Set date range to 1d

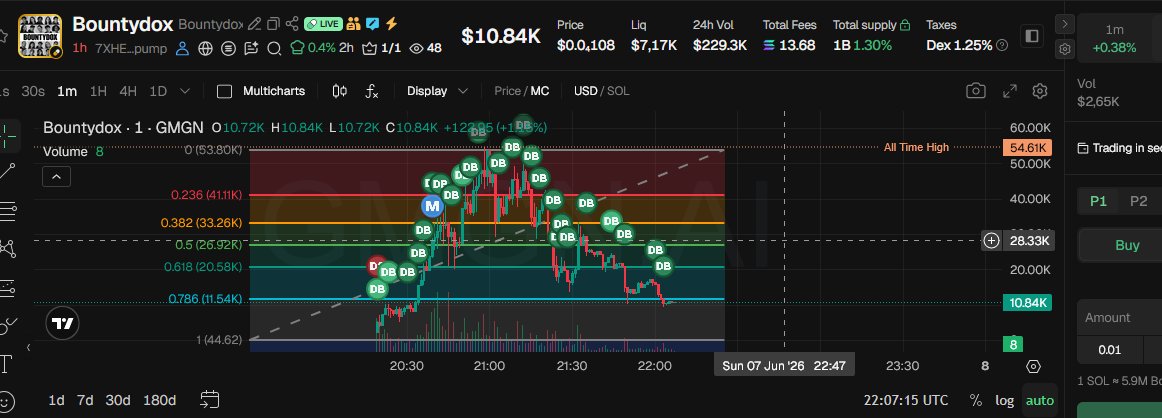(x=56, y=400)
